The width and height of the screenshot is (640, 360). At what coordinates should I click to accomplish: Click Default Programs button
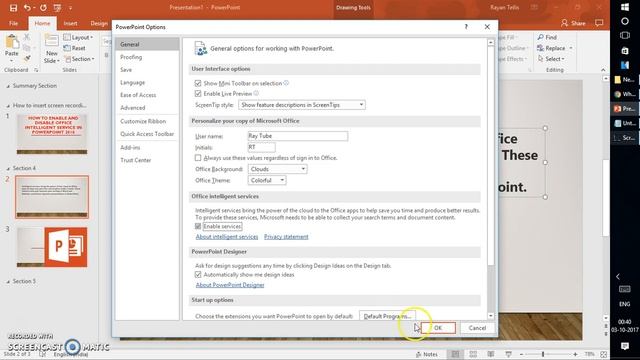tap(387, 316)
